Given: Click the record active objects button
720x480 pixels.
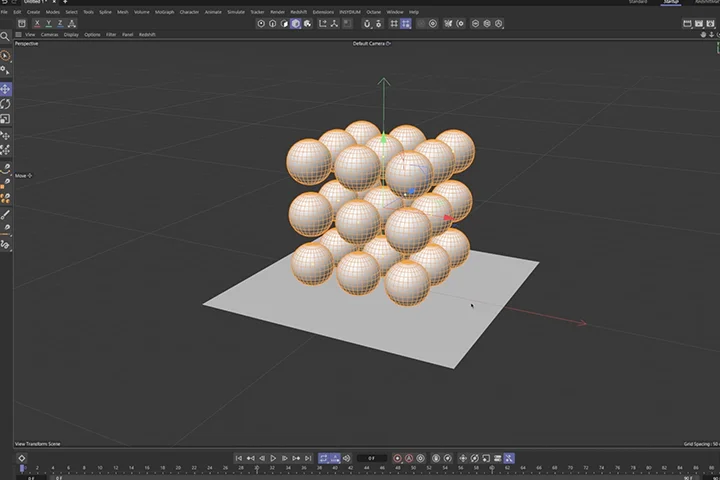Looking at the screenshot, I should click(x=397, y=458).
